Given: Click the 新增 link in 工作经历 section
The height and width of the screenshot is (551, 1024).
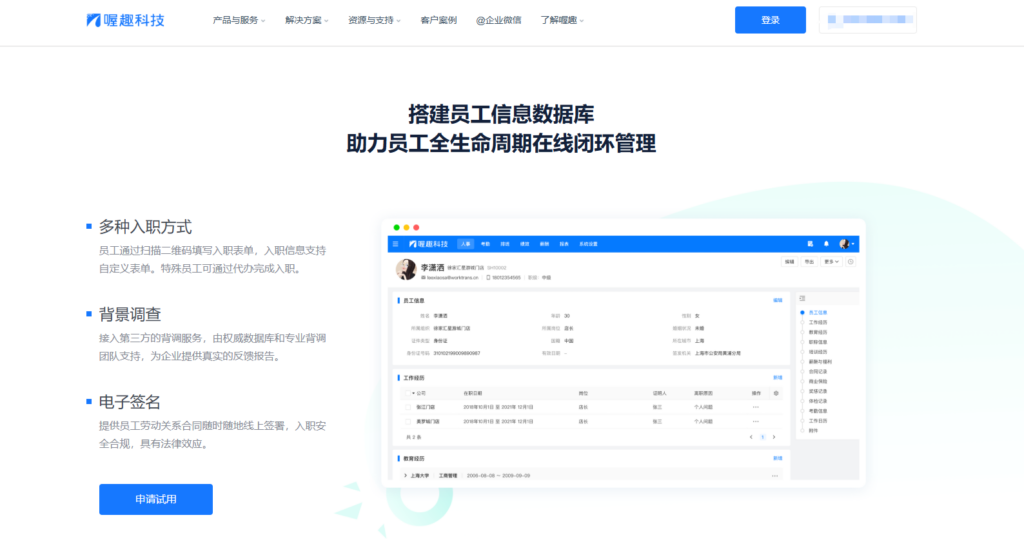Looking at the screenshot, I should coord(778,378).
